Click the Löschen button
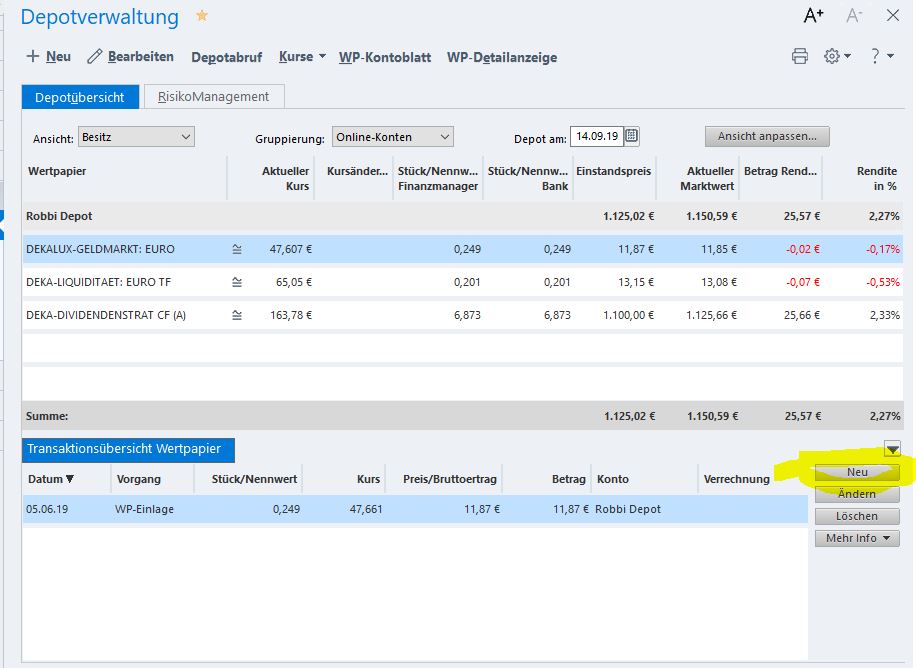This screenshot has height=668, width=916. (857, 516)
